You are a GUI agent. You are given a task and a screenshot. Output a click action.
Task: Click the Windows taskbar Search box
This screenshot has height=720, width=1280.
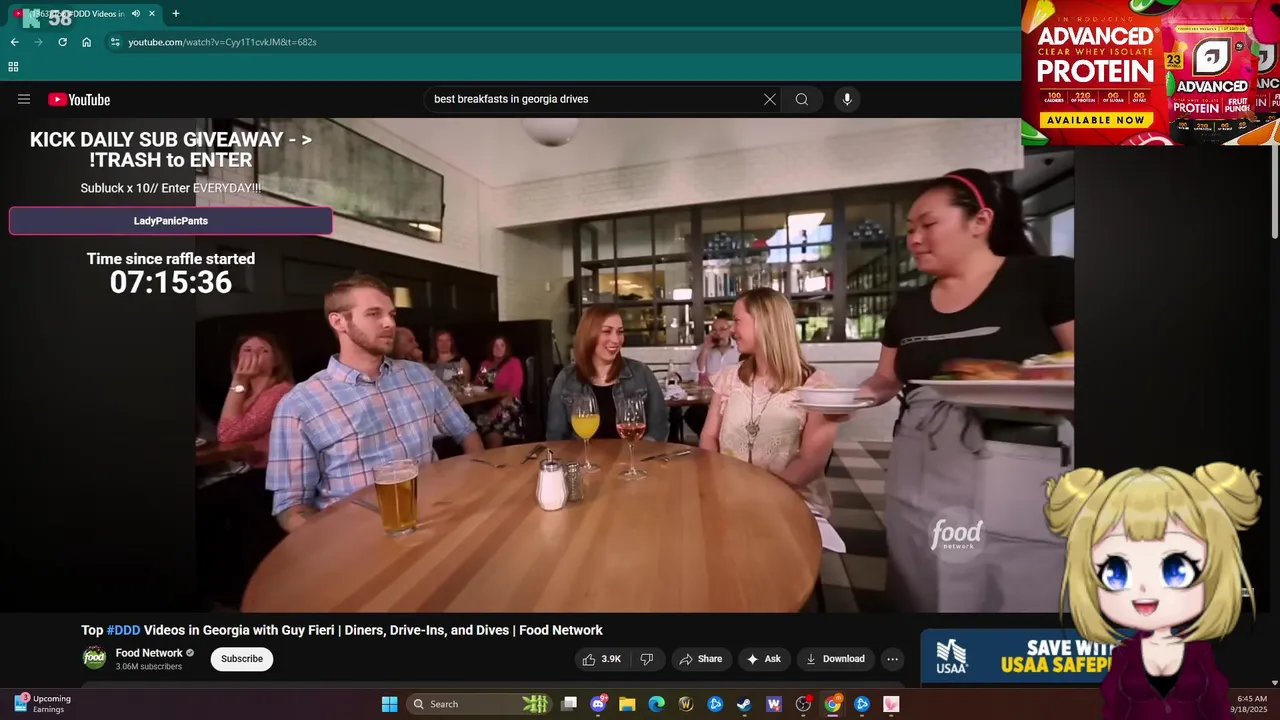[x=478, y=704]
